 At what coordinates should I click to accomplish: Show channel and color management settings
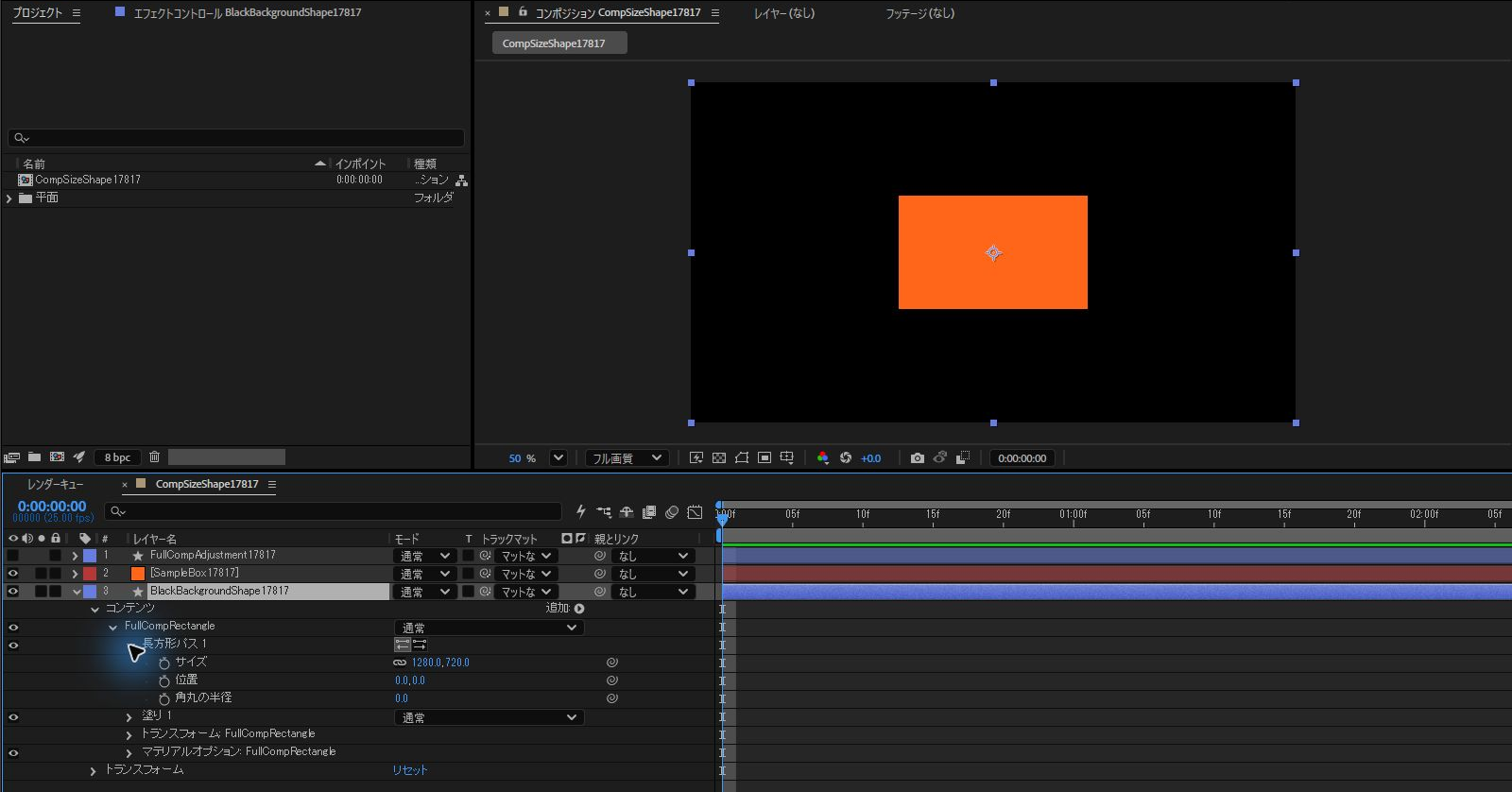823,458
